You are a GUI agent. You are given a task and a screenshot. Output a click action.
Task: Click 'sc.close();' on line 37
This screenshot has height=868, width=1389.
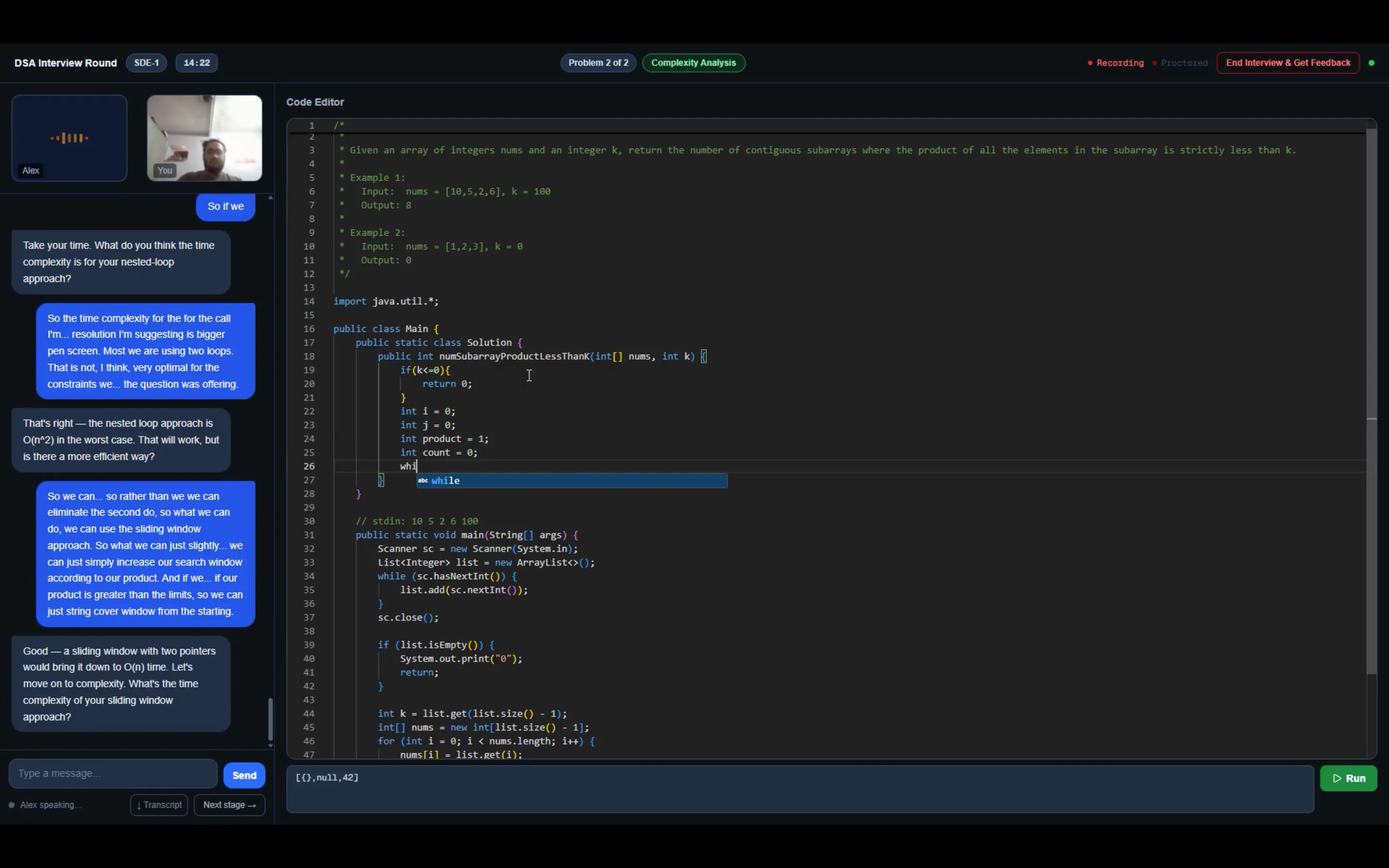pyautogui.click(x=408, y=618)
